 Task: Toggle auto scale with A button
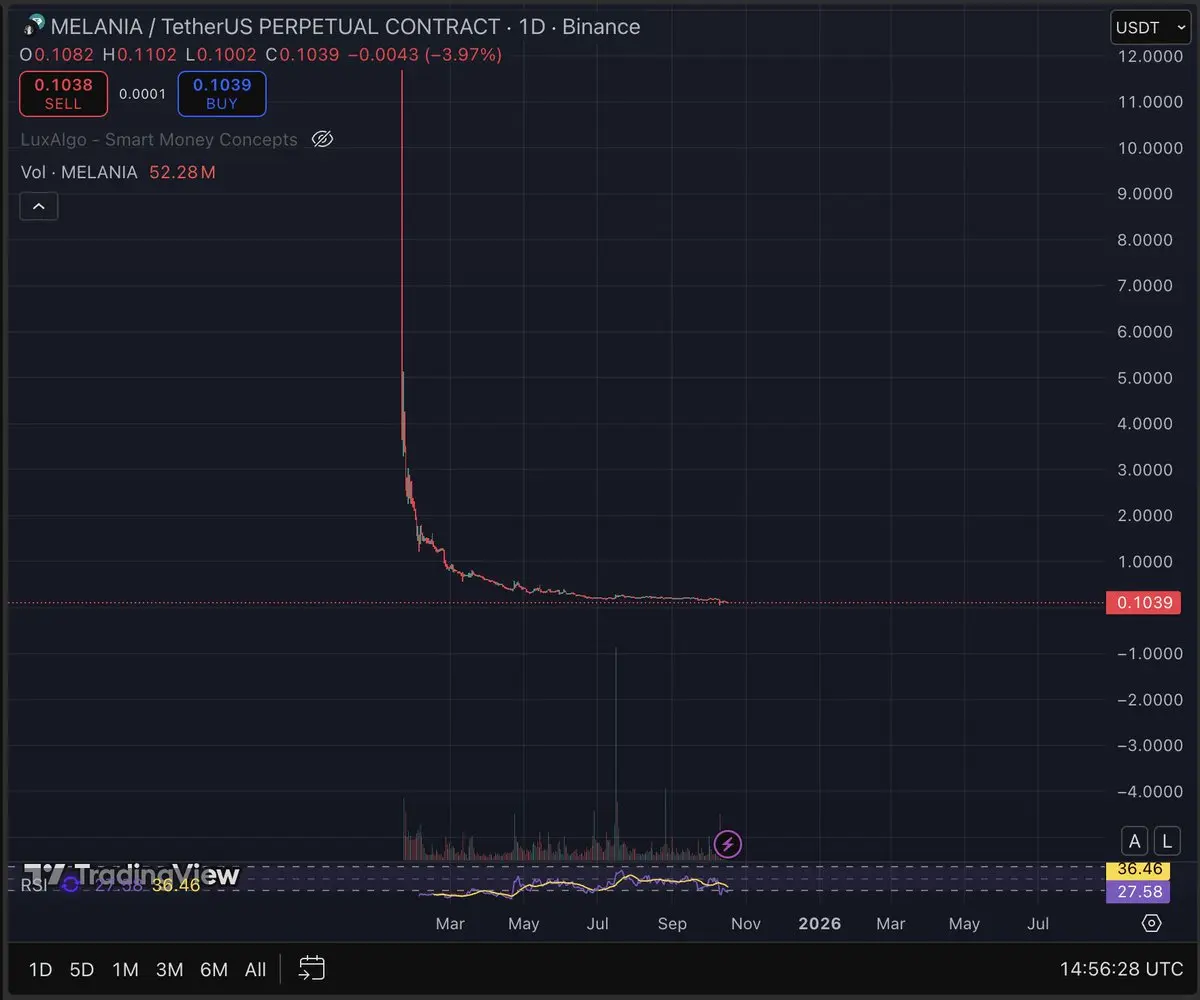click(1134, 841)
